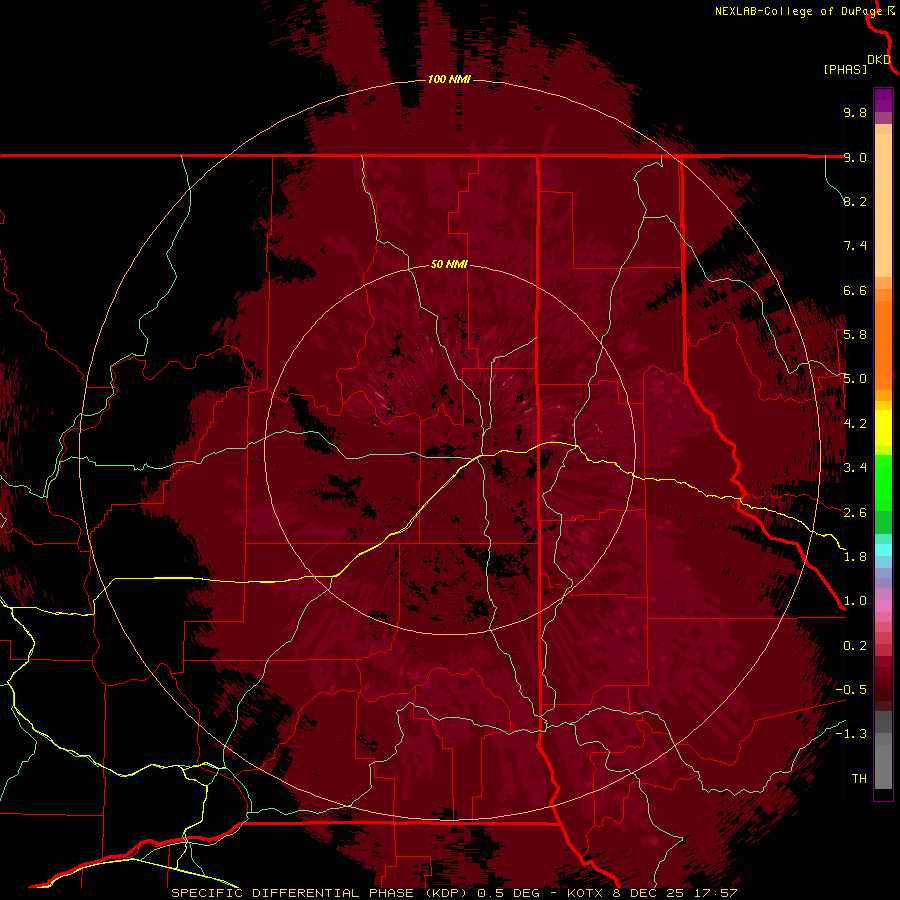This screenshot has width=900, height=900.
Task: Click the 0.5 DEG elevation text
Action: click(509, 893)
